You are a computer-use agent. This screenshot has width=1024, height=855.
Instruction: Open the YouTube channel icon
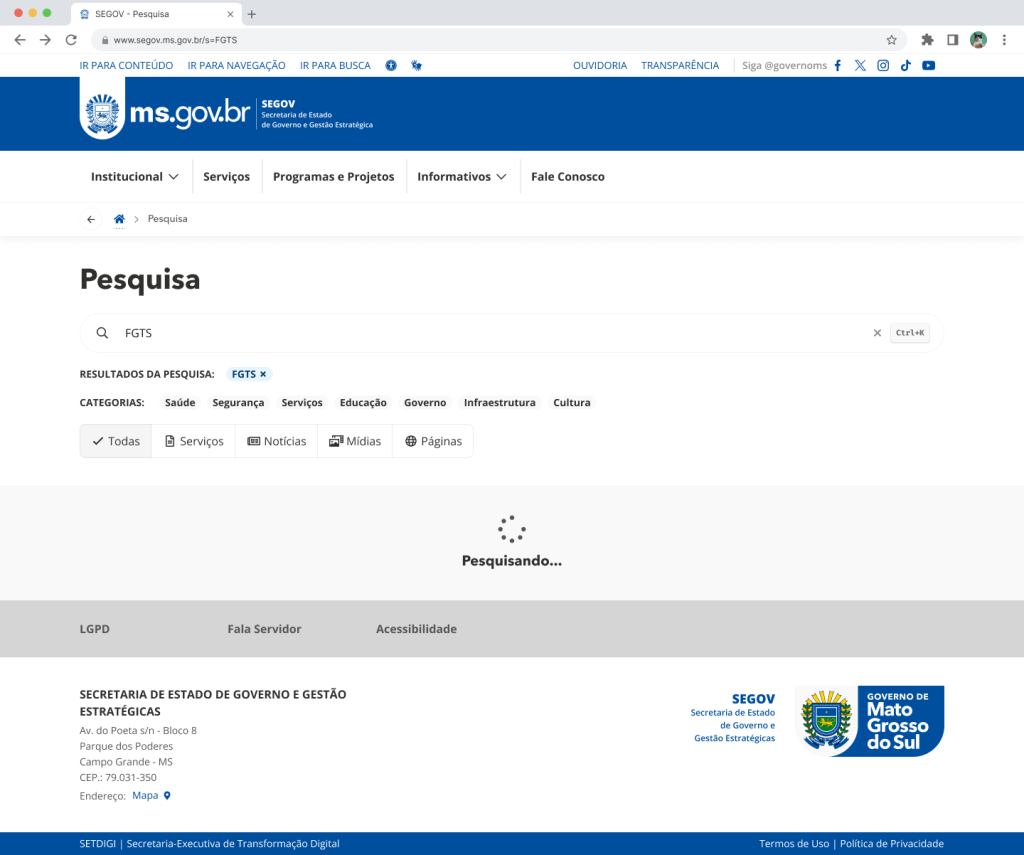pos(929,66)
